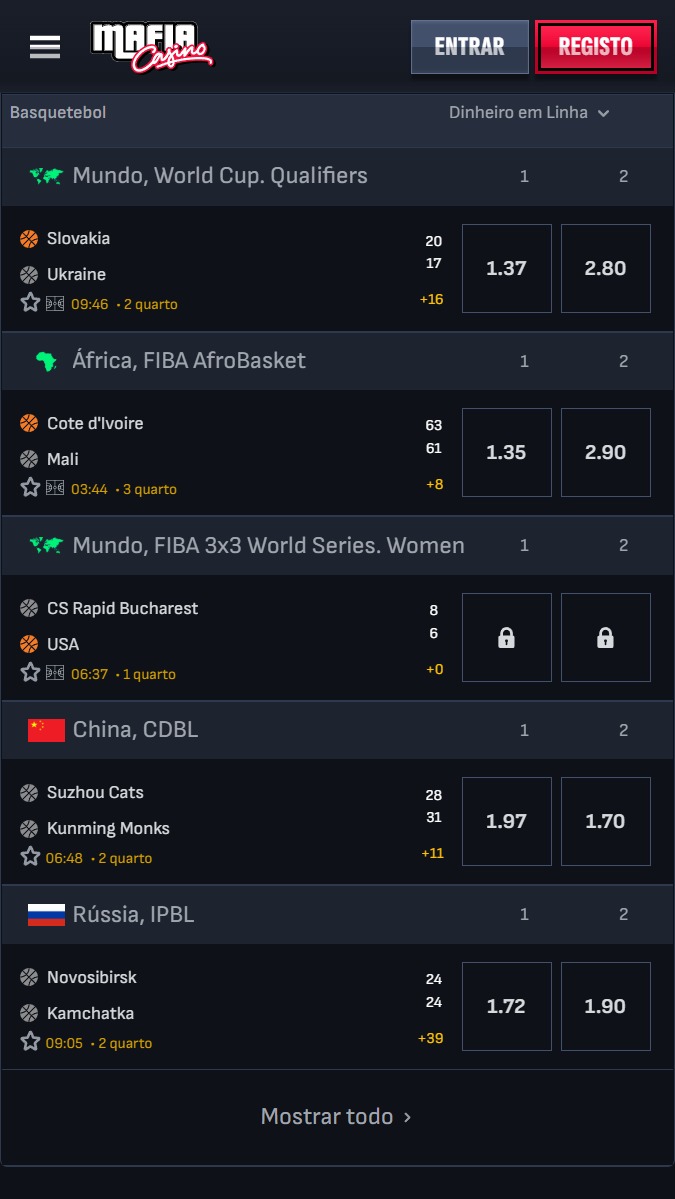
Task: Click the locked odds for CS Rapid Bucharest
Action: pos(507,637)
